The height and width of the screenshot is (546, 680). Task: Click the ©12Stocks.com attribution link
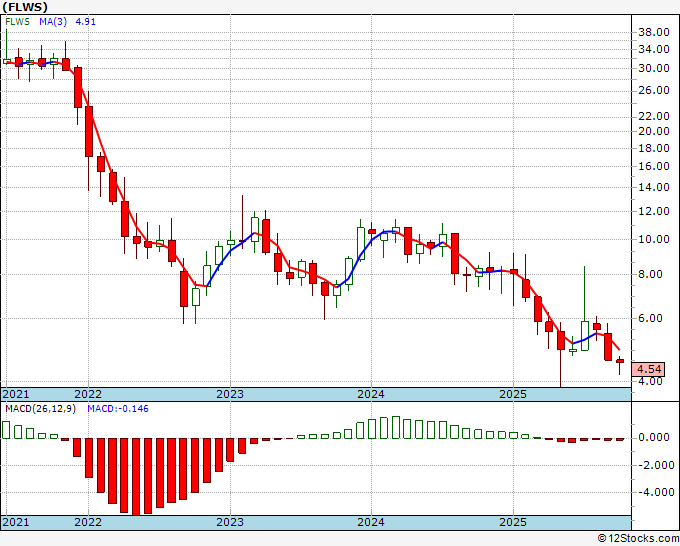[638, 539]
